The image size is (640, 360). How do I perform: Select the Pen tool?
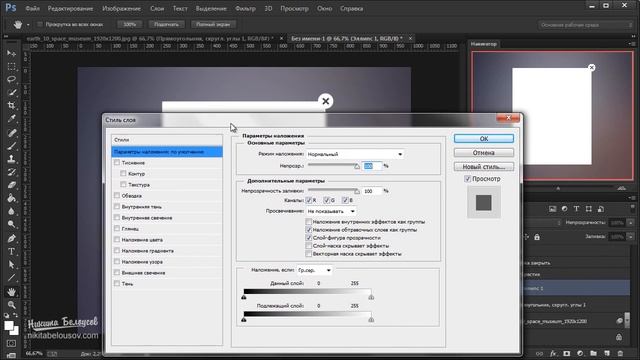[x=11, y=238]
